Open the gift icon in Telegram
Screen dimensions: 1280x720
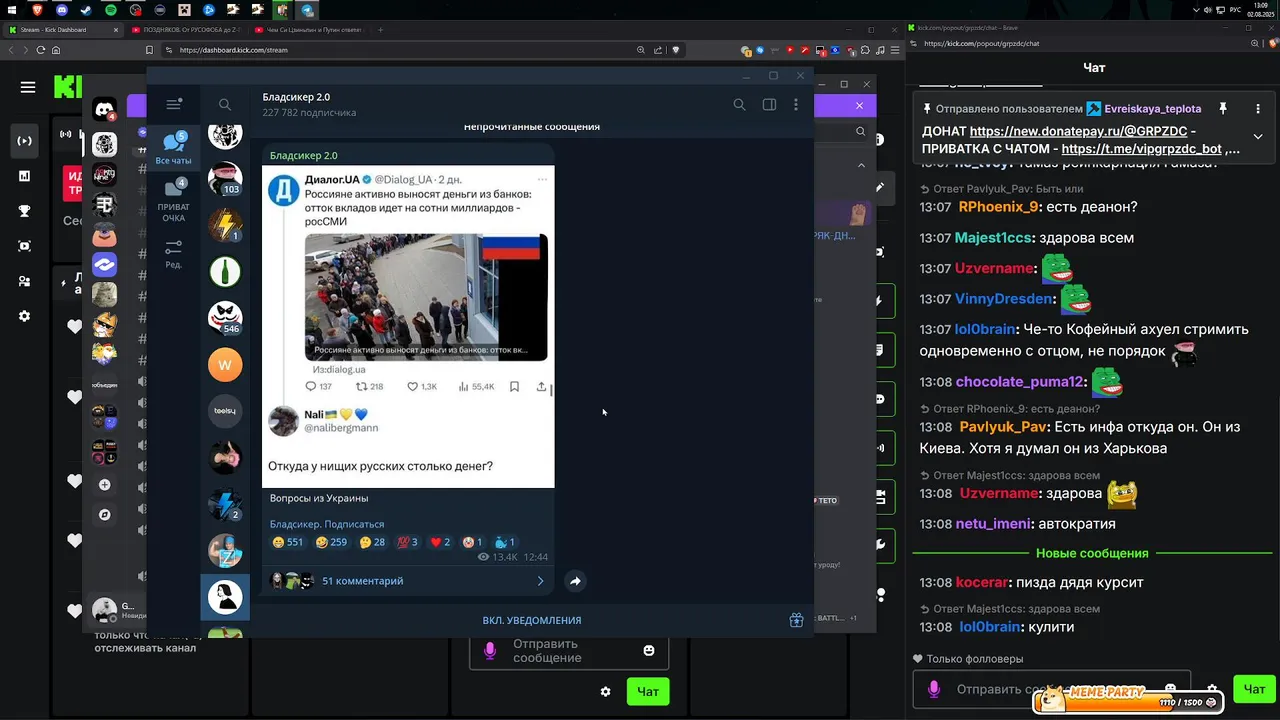796,620
